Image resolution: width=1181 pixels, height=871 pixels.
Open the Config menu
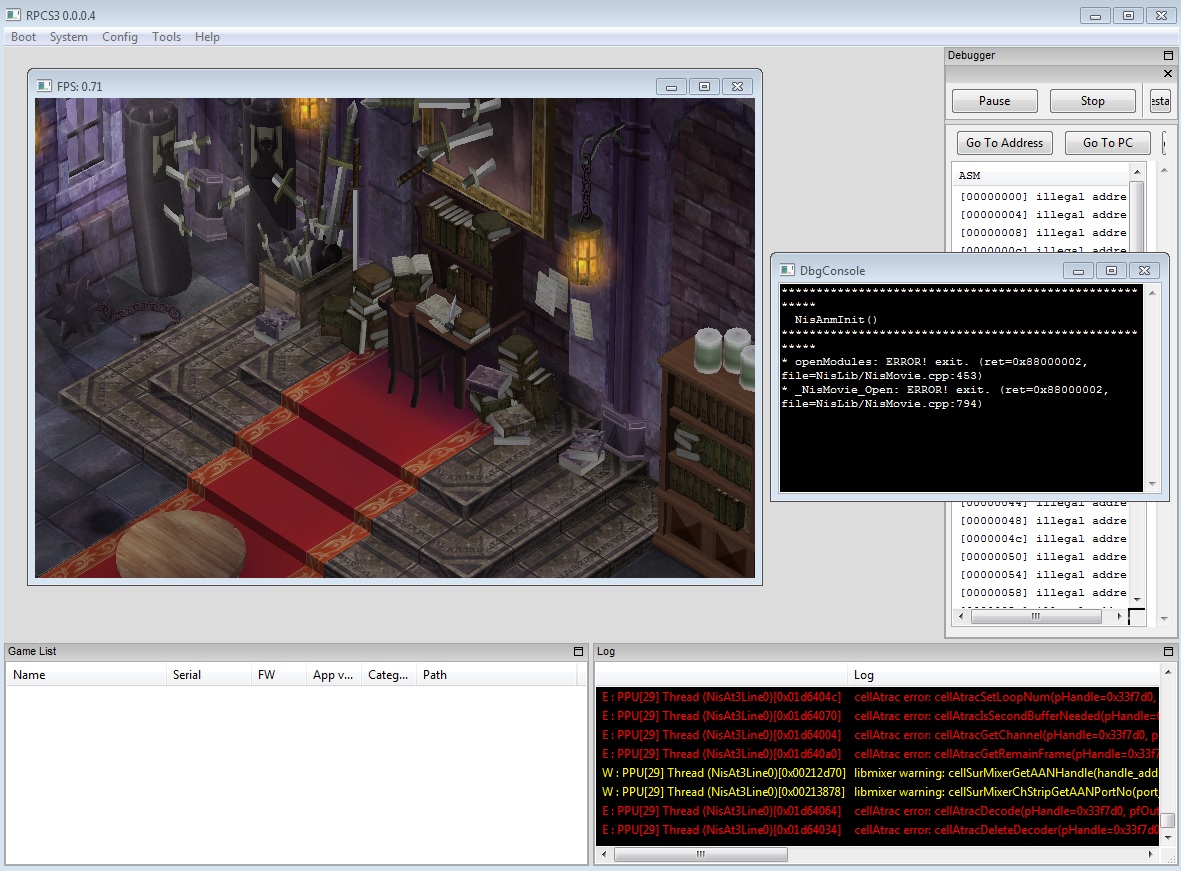pos(120,37)
